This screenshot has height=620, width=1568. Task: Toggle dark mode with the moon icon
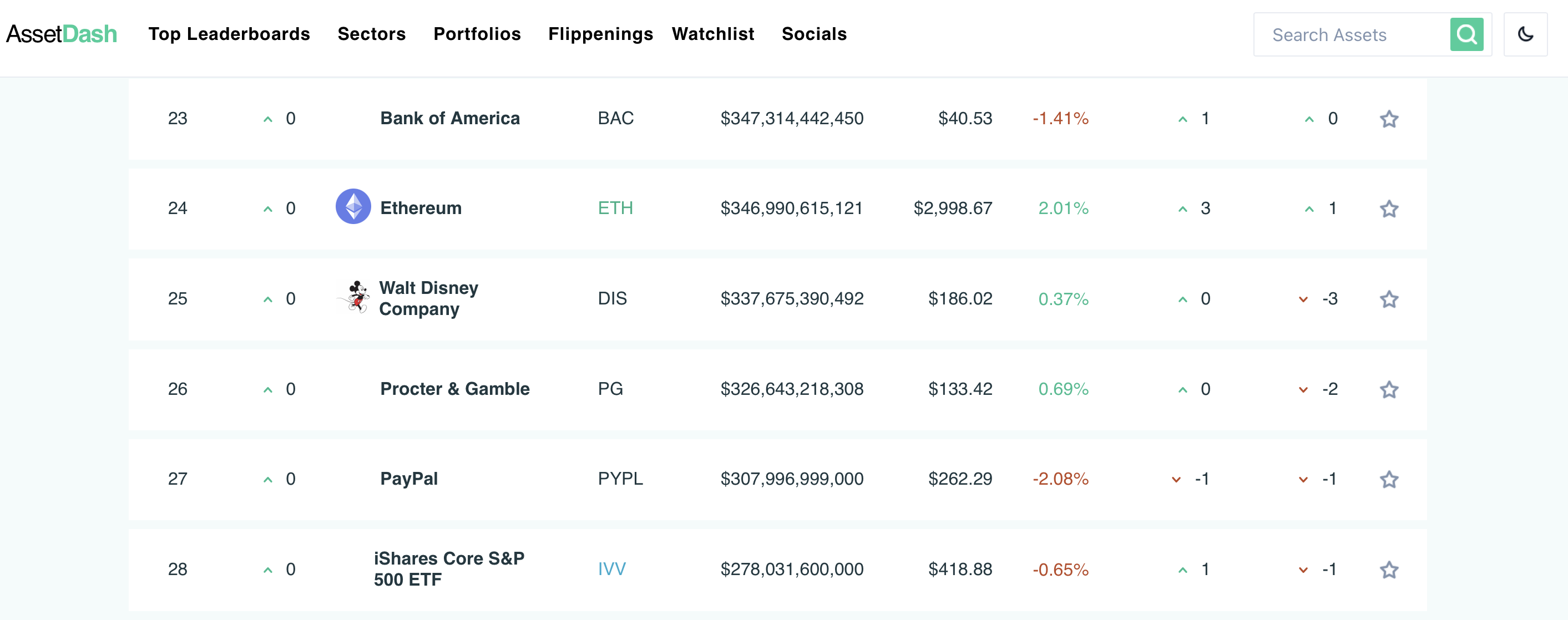[1525, 35]
